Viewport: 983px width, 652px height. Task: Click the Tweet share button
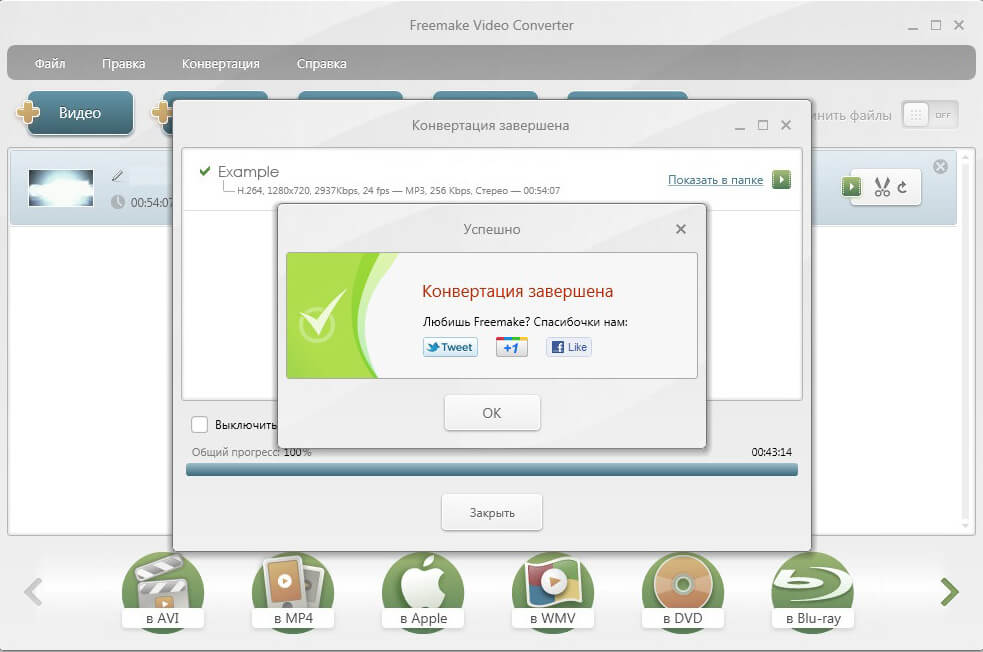tap(450, 347)
